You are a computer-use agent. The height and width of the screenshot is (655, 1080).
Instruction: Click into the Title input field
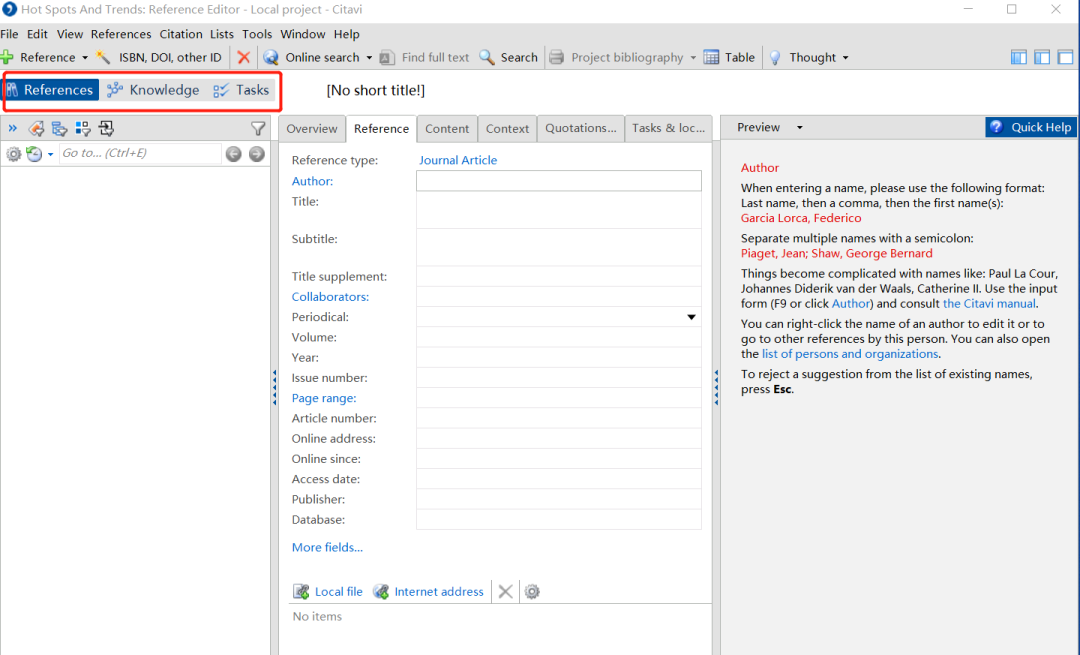click(x=559, y=209)
